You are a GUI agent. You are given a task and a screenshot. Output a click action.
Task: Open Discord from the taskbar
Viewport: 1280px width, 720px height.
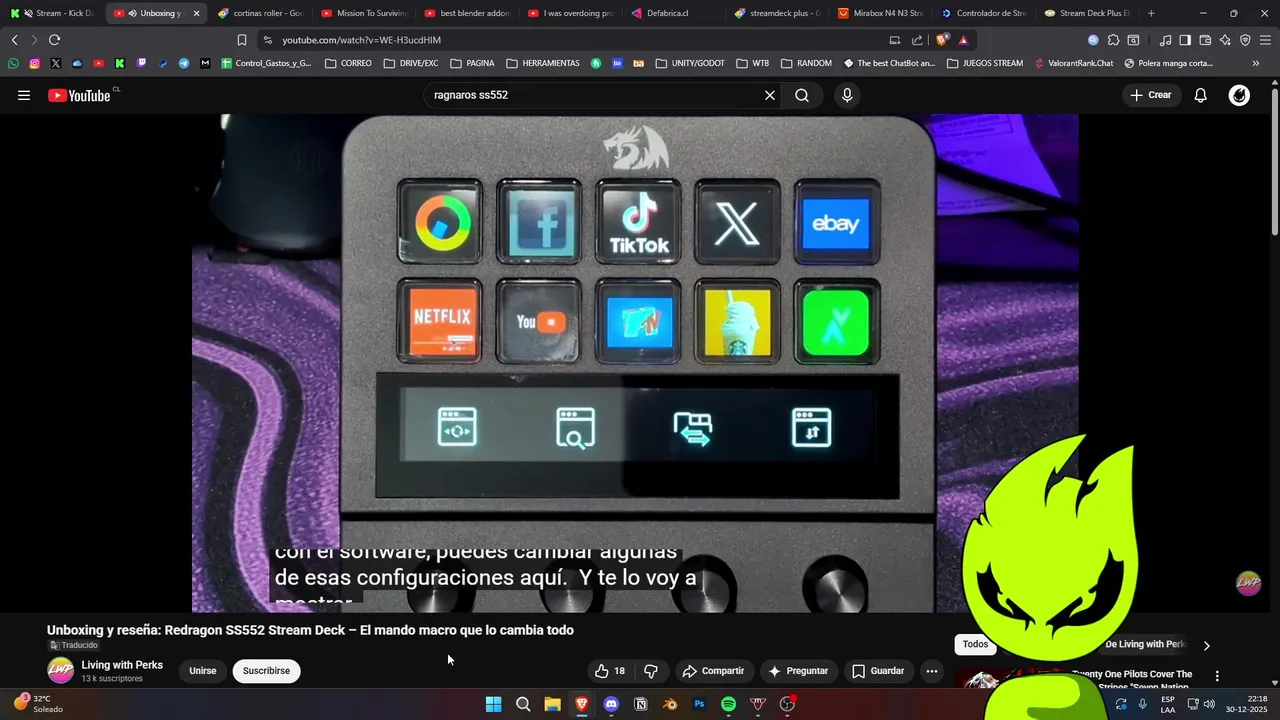coord(611,704)
